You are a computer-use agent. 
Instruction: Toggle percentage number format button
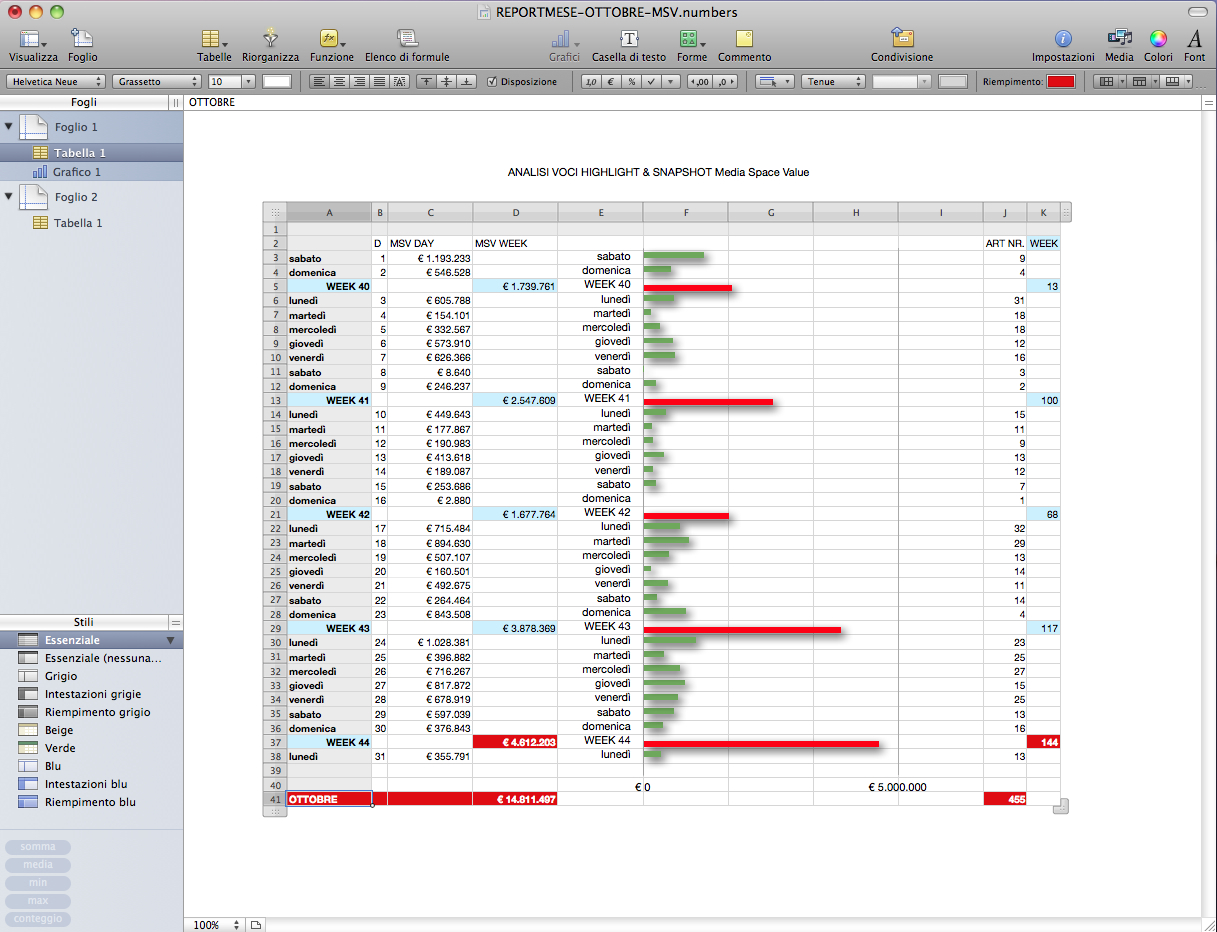[632, 82]
